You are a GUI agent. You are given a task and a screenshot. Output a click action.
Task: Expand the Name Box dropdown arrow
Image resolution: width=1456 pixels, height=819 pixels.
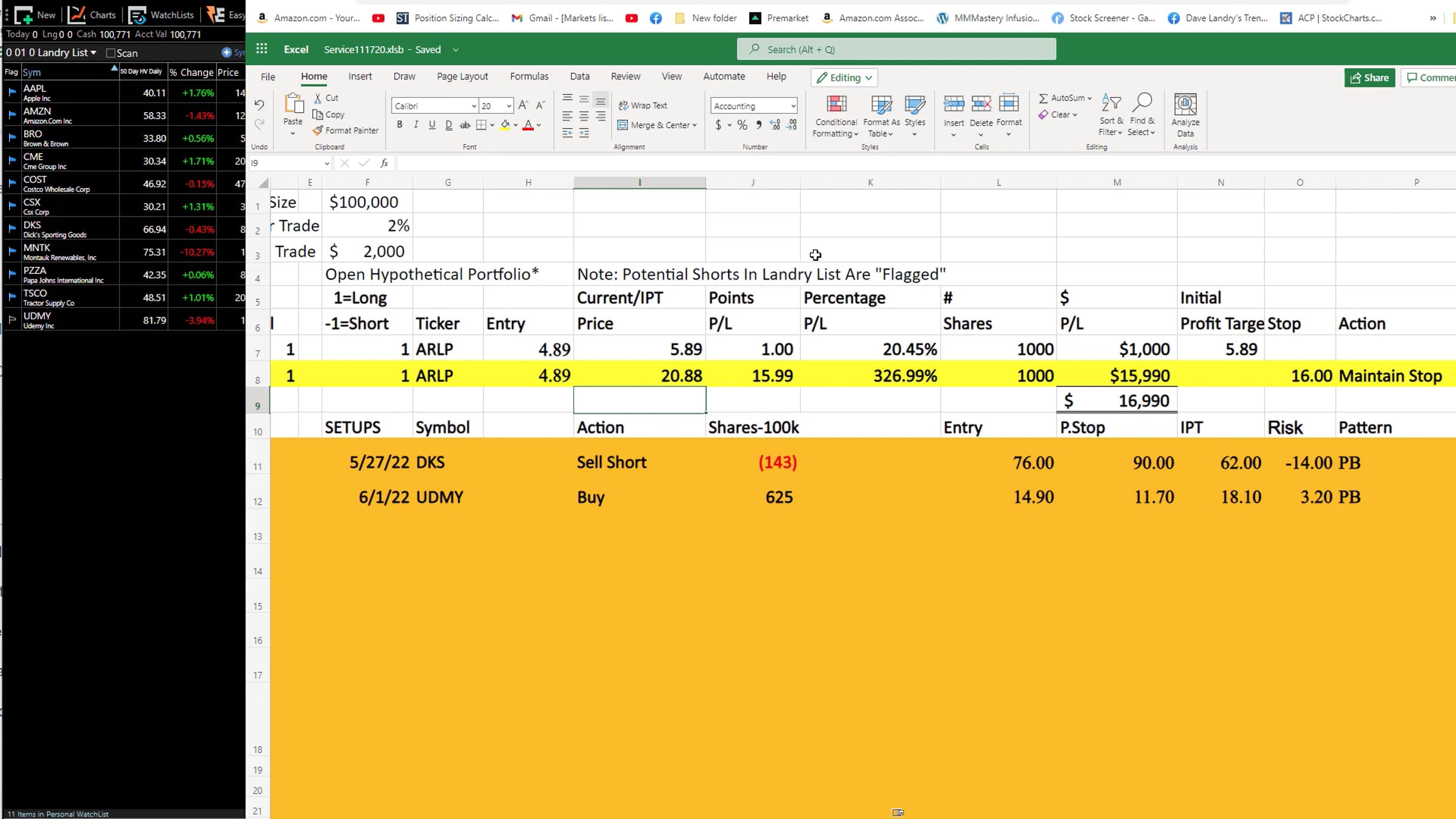326,163
